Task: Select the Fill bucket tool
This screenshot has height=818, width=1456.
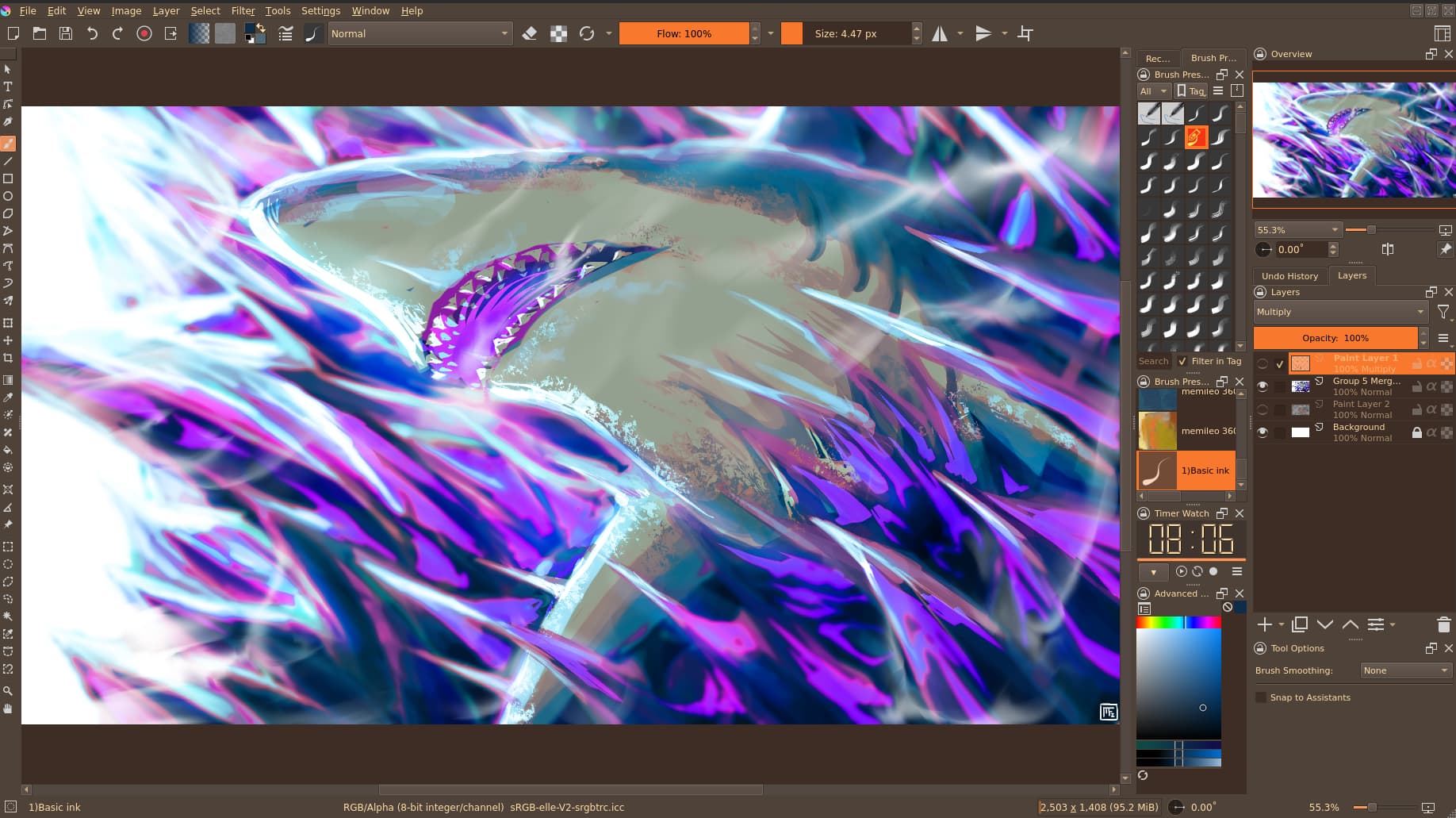Action: pyautogui.click(x=8, y=450)
